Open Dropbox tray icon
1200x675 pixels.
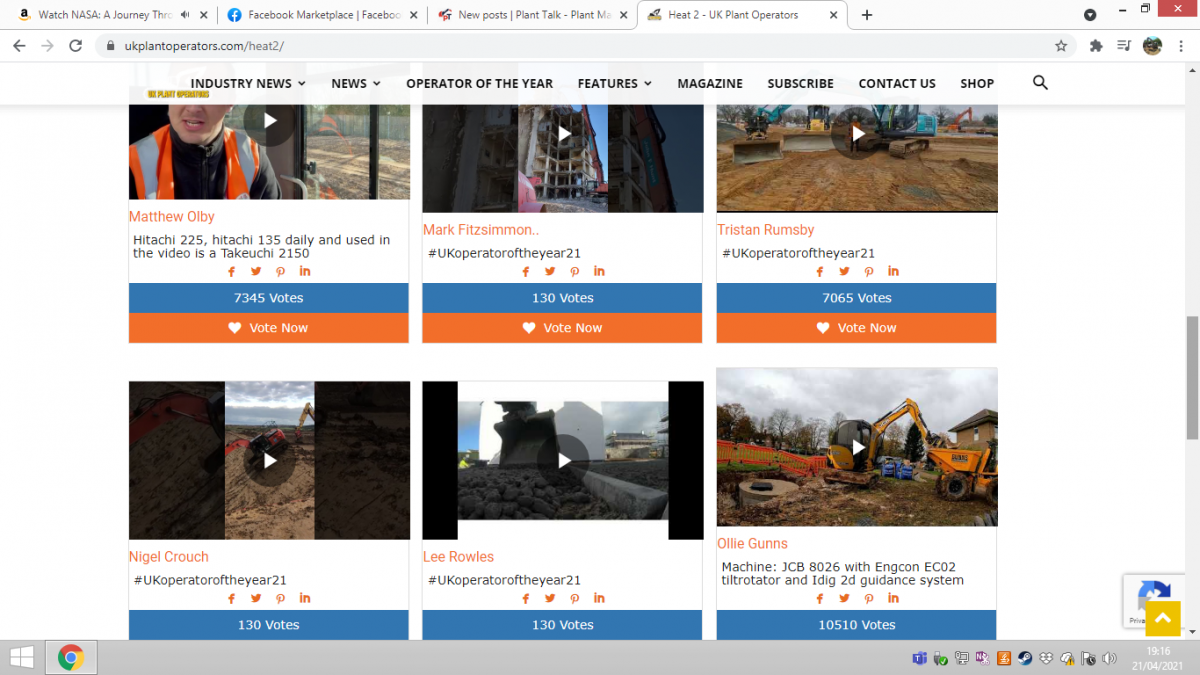pyautogui.click(x=1046, y=658)
